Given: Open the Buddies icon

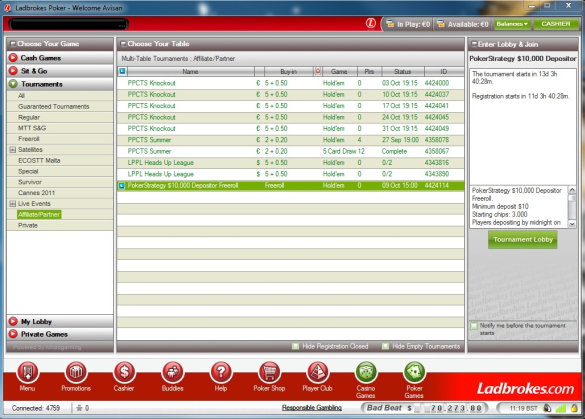Looking at the screenshot, I should [x=172, y=372].
